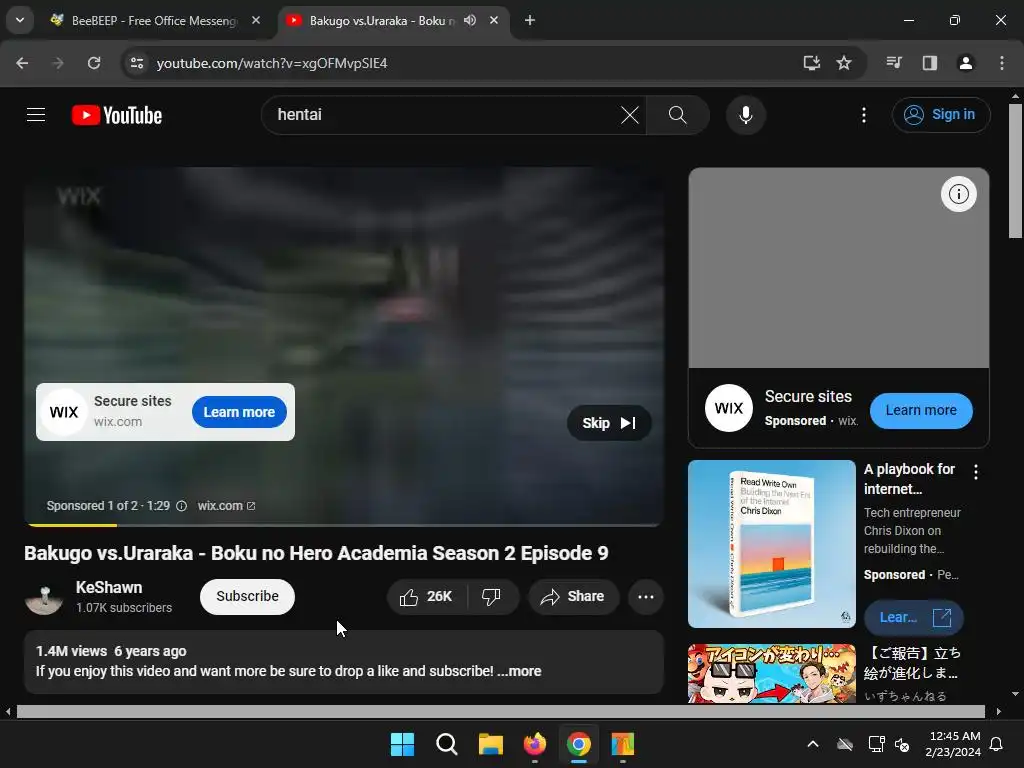The image size is (1024, 768).
Task: Open the notification bell in system tray
Action: [997, 744]
